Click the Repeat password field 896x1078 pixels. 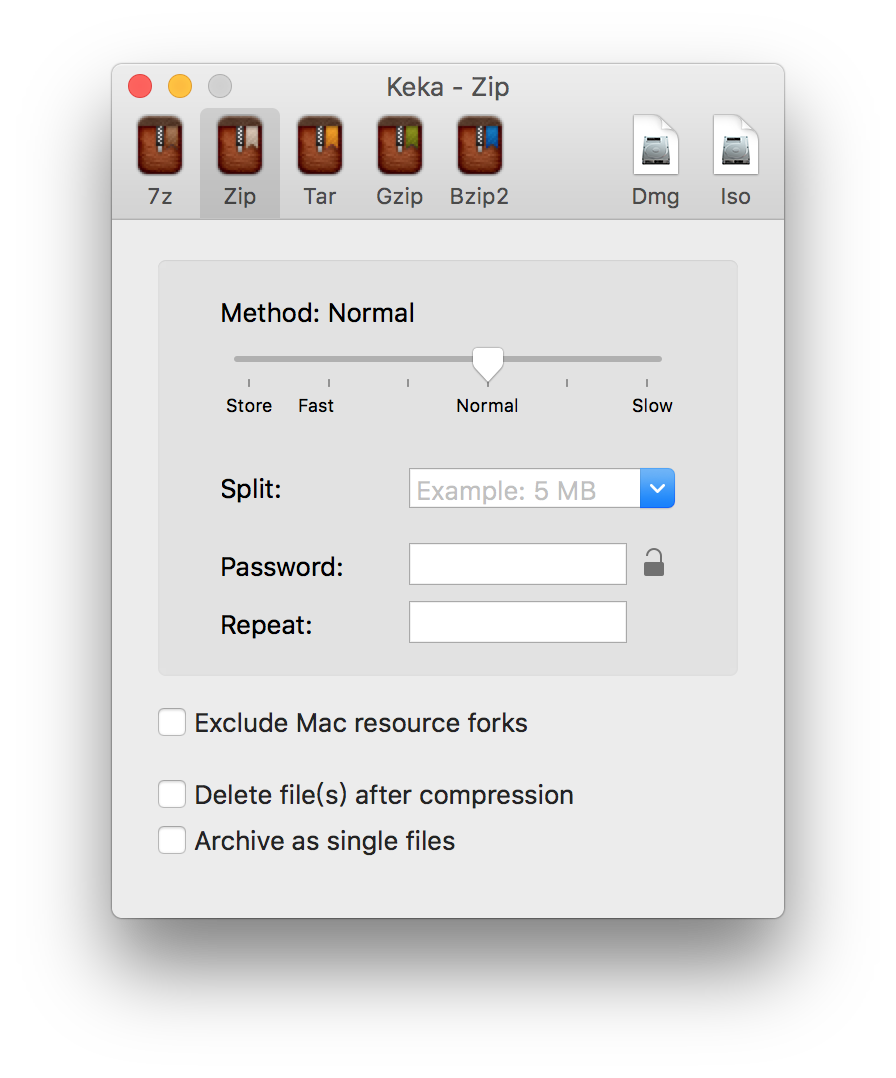[517, 622]
